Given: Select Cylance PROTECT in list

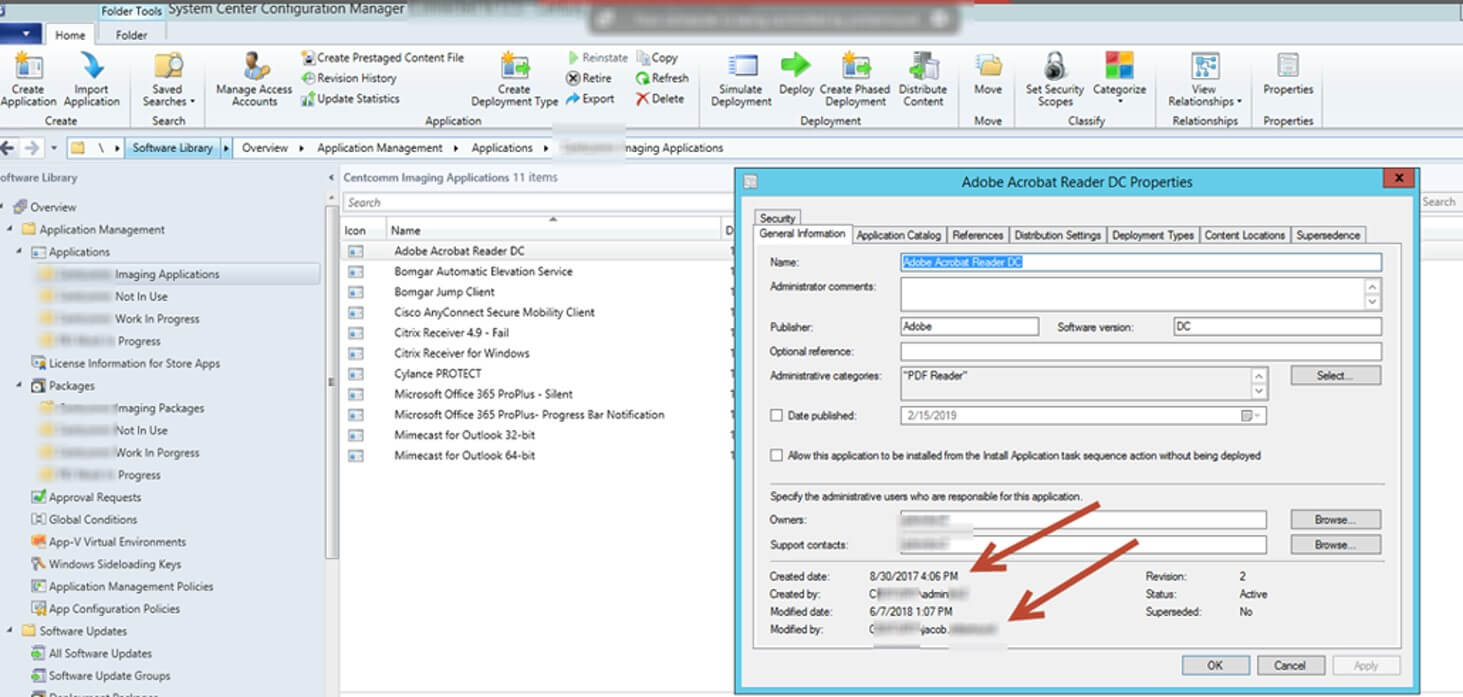Looking at the screenshot, I should pos(437,373).
